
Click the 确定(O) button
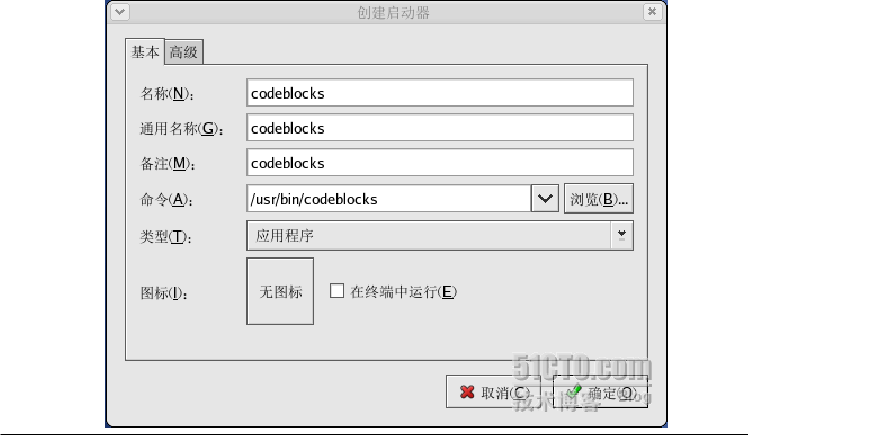coord(600,392)
